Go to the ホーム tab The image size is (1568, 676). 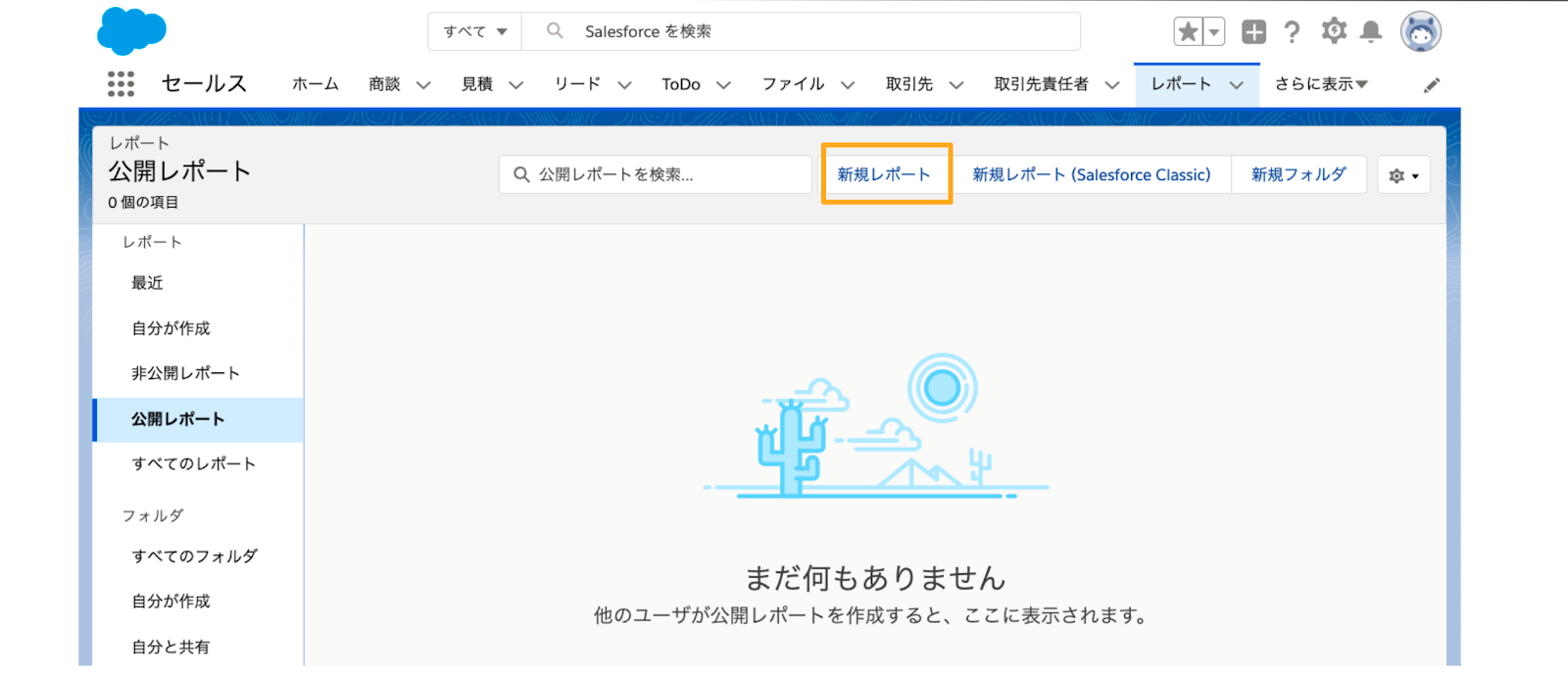315,84
